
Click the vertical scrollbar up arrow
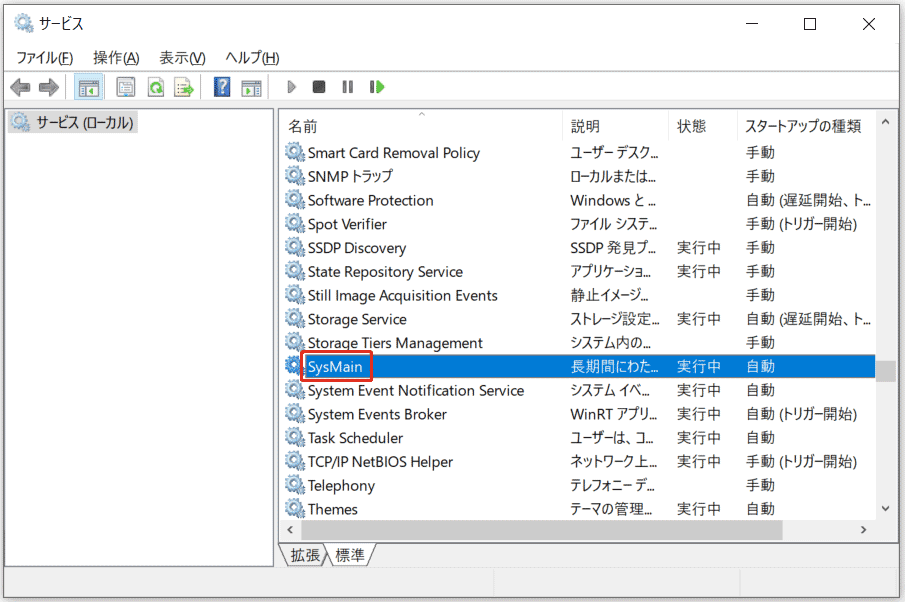885,122
